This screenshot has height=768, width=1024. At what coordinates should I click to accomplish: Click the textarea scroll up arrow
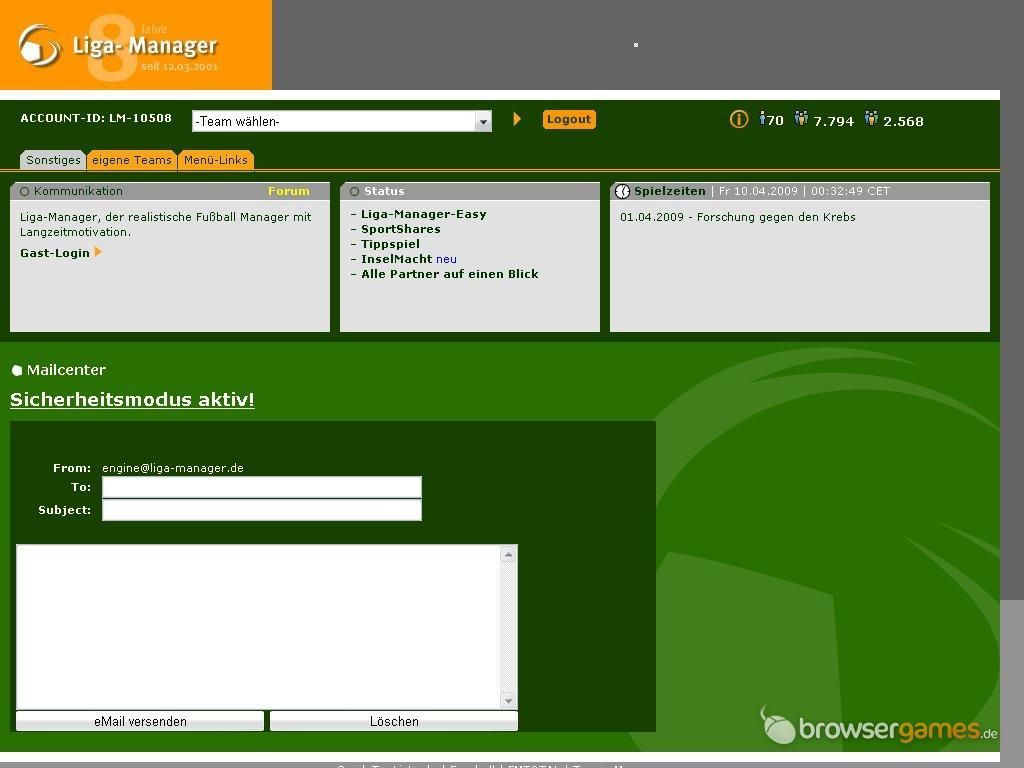(508, 554)
